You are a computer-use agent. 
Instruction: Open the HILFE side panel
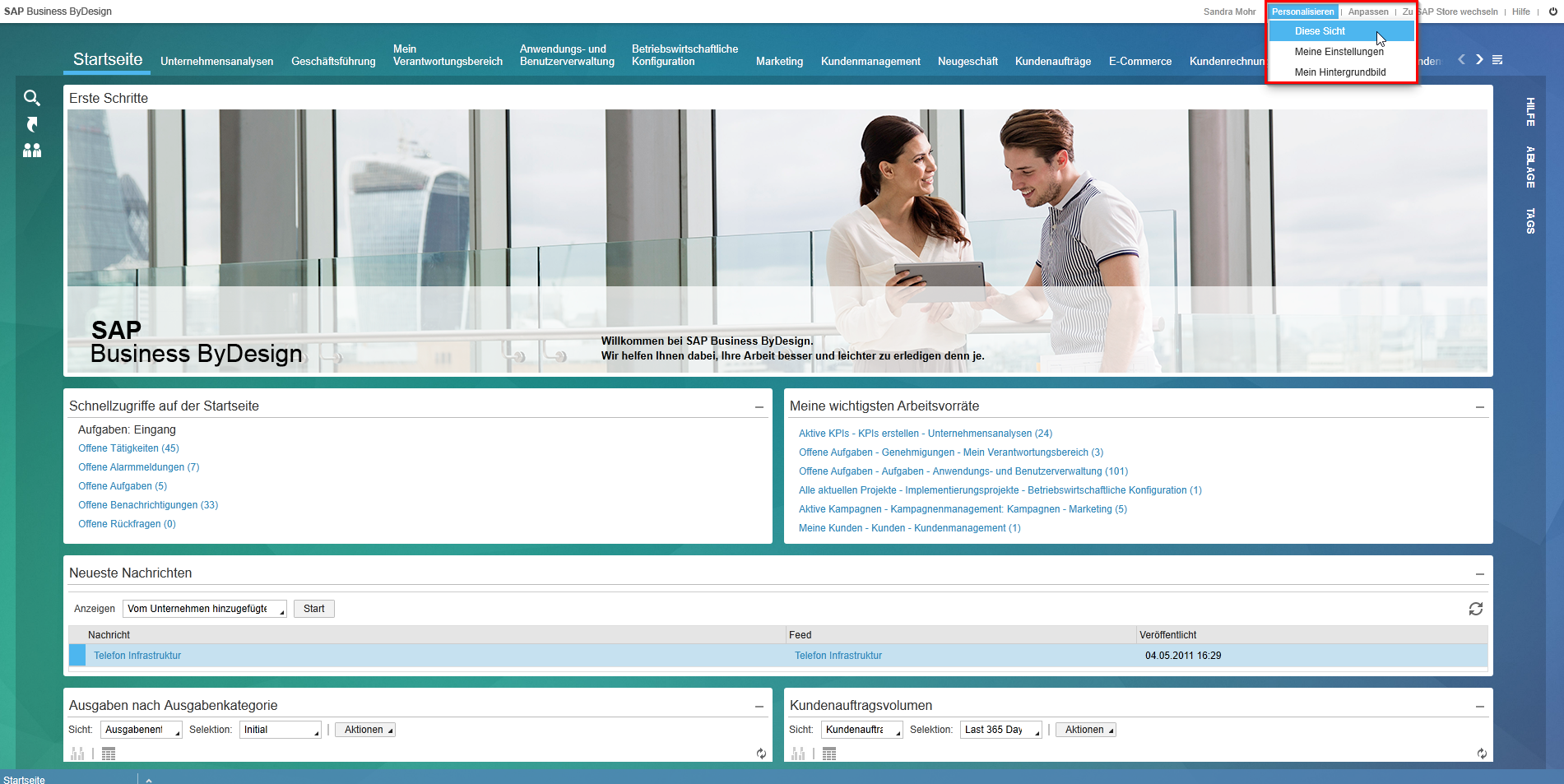1530,111
